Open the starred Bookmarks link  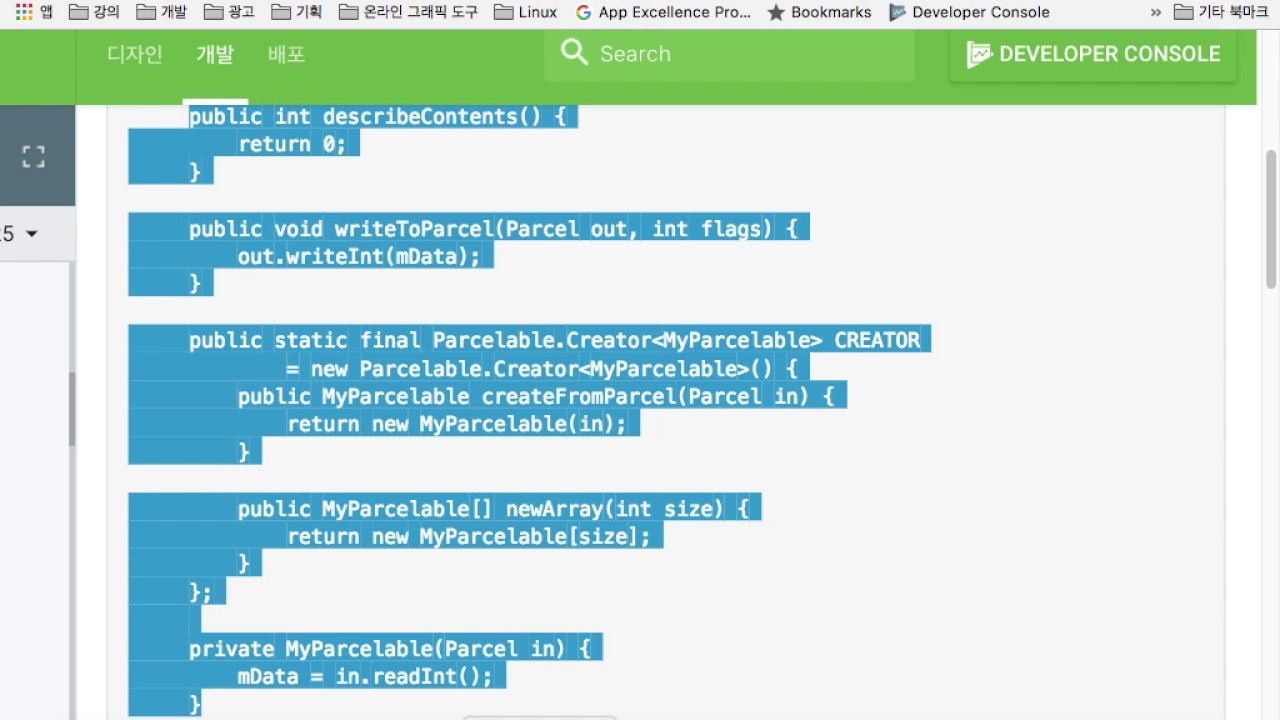pos(819,12)
